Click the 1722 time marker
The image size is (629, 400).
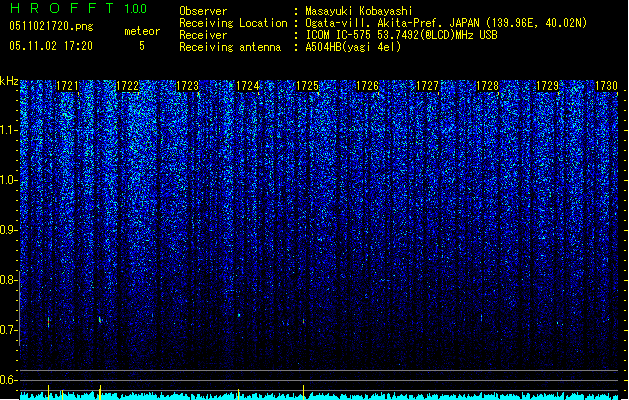pos(127,86)
